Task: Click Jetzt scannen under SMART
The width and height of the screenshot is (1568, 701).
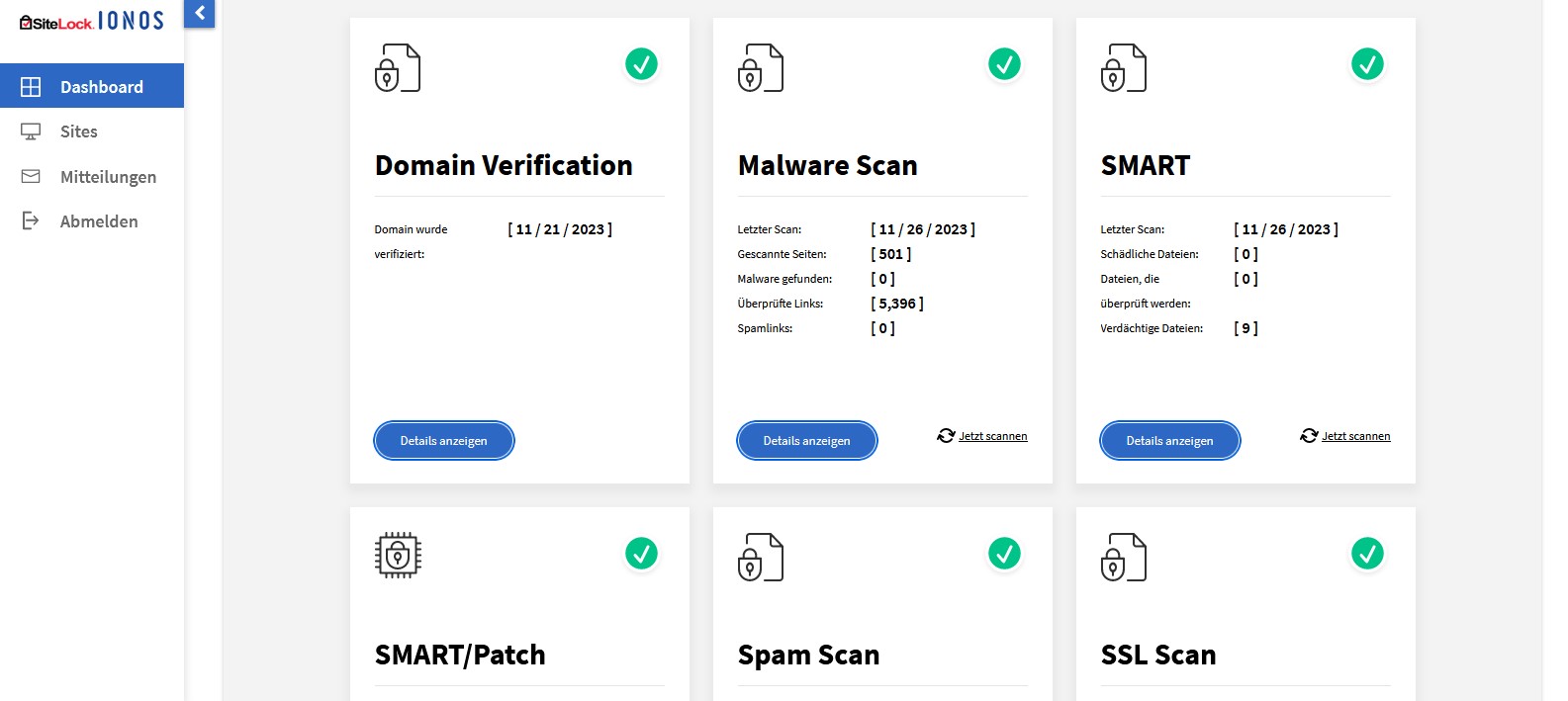Action: [x=1354, y=436]
